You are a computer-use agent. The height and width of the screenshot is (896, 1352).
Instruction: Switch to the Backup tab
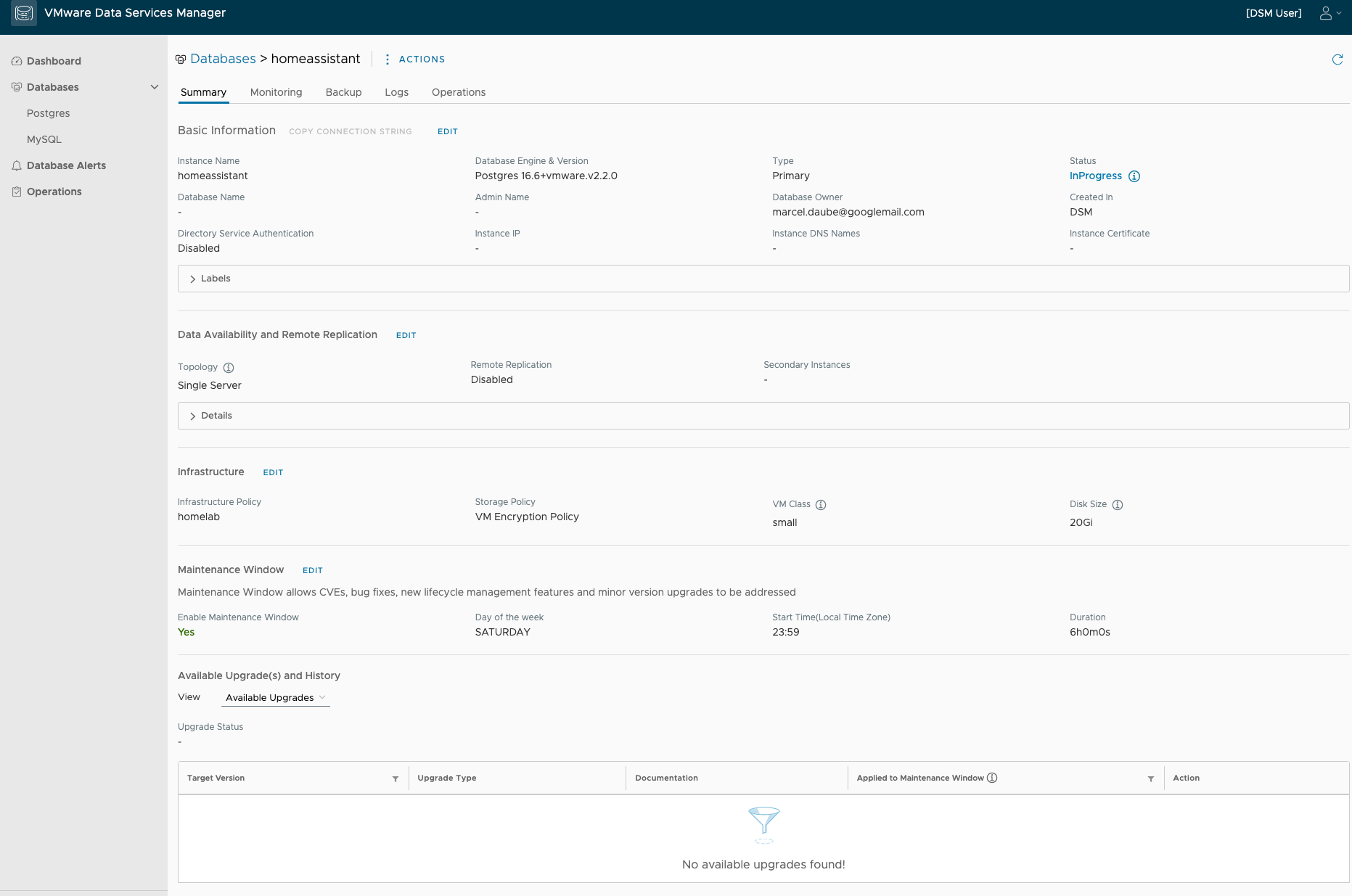(x=343, y=92)
